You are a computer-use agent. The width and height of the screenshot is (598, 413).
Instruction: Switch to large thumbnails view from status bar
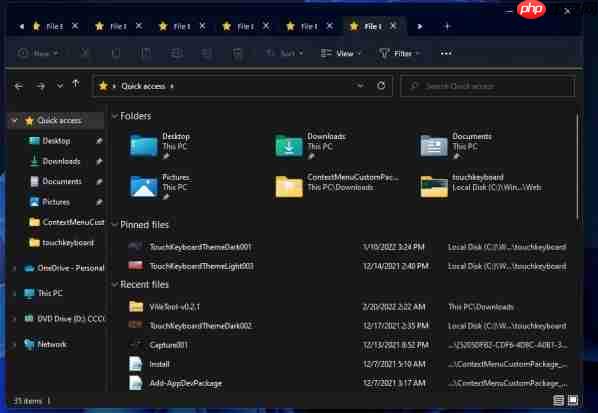pyautogui.click(x=573, y=400)
